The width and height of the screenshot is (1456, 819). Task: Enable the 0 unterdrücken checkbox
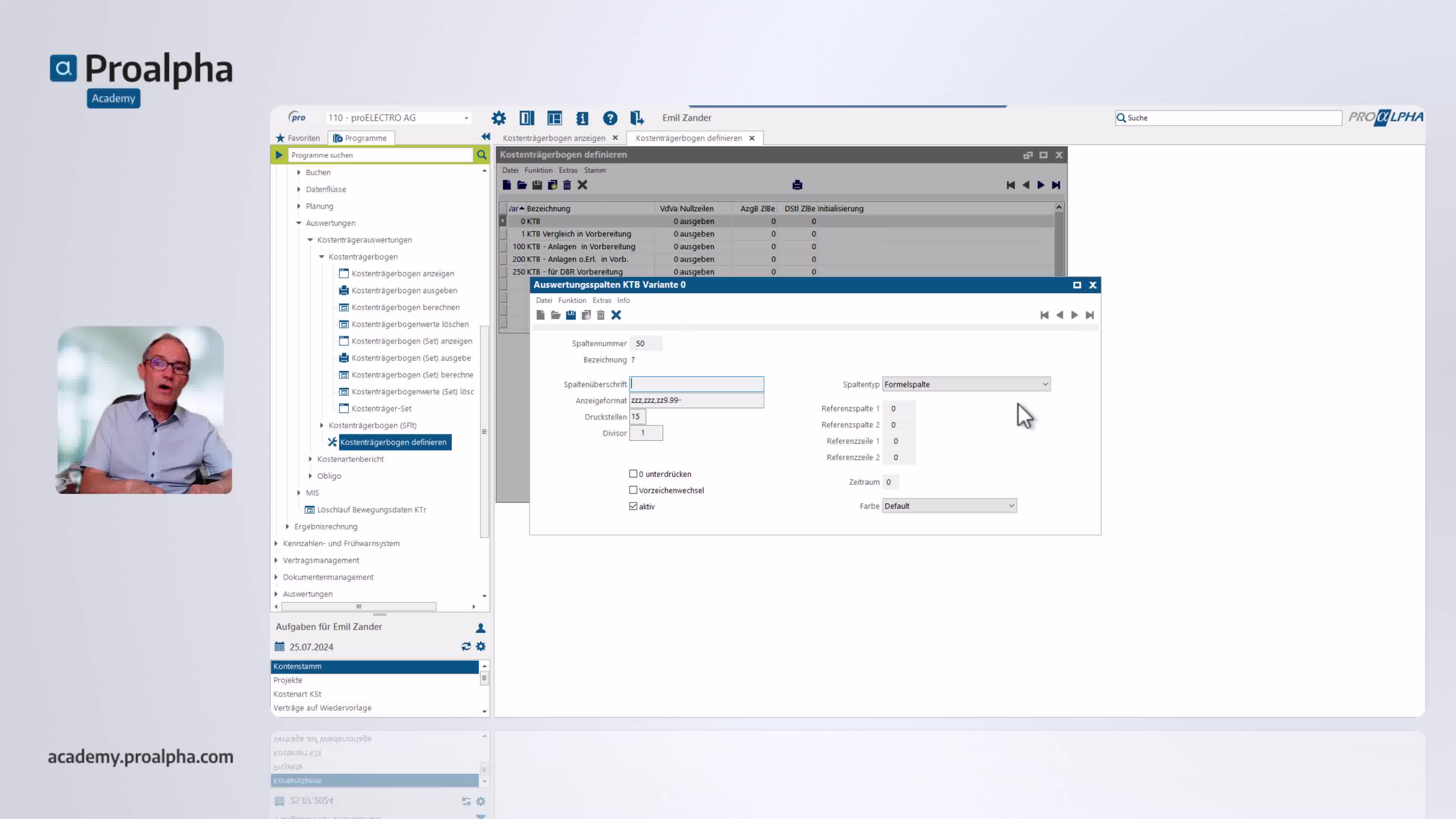click(633, 474)
